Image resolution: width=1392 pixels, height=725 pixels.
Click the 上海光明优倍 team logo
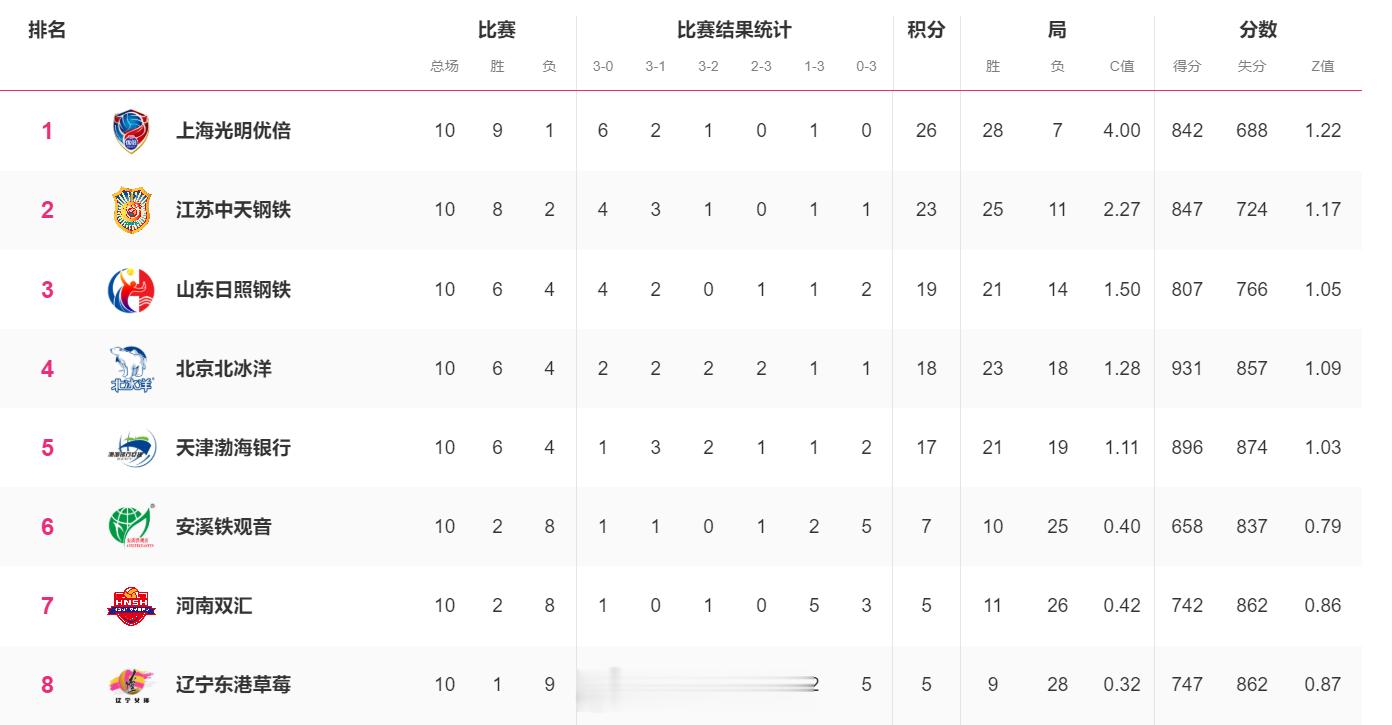pos(131,131)
